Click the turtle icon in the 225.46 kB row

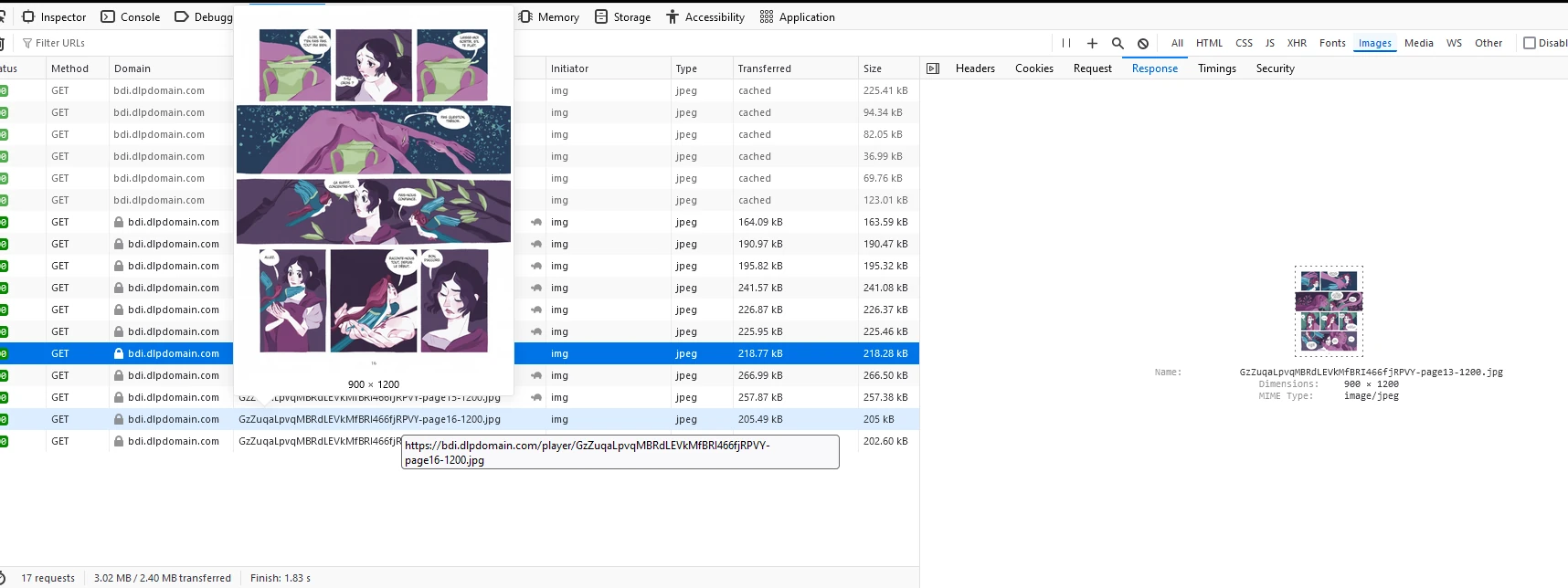536,331
